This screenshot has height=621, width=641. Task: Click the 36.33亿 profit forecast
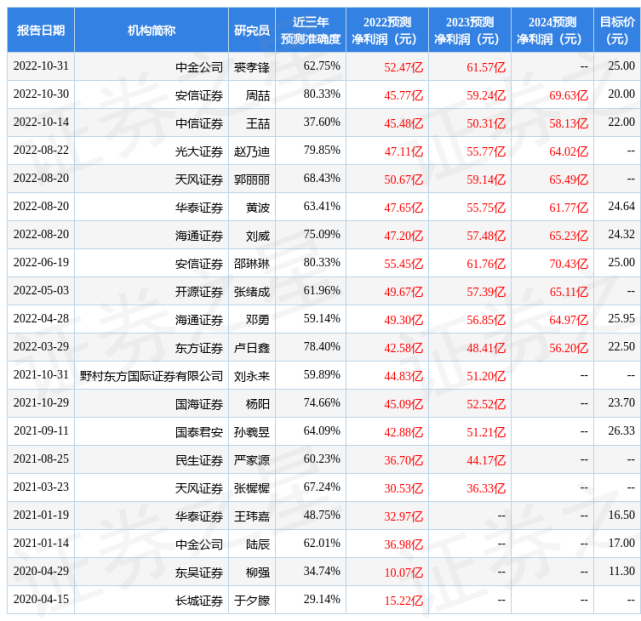click(x=486, y=489)
